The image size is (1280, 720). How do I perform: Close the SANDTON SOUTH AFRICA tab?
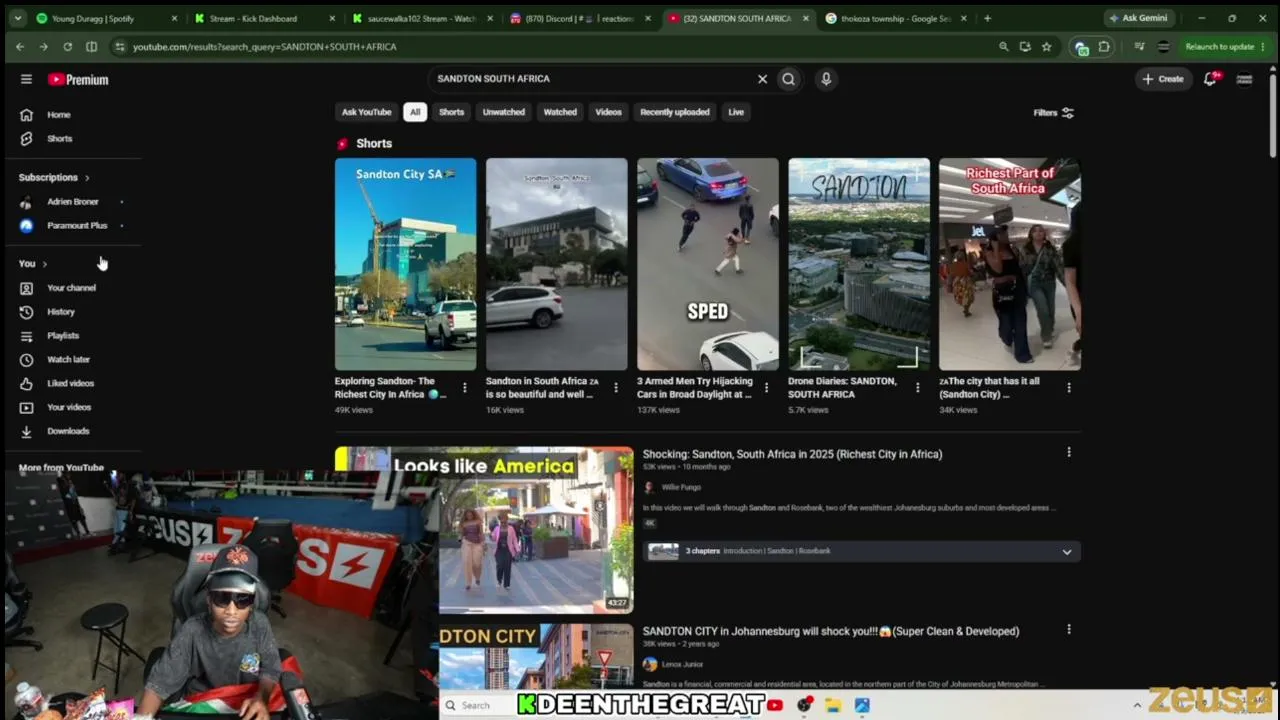pyautogui.click(x=806, y=18)
